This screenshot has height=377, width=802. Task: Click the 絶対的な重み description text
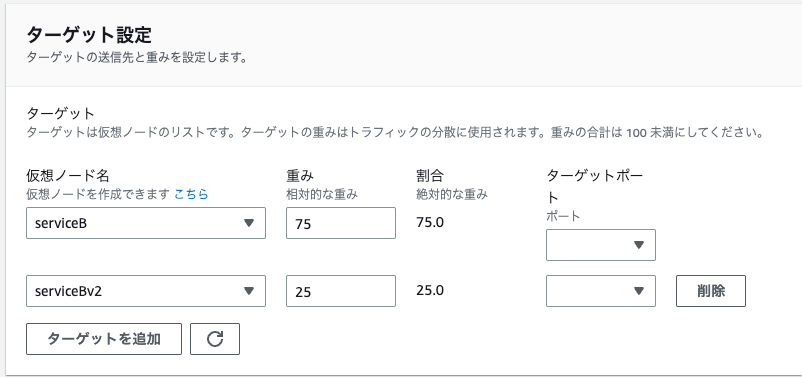pyautogui.click(x=452, y=194)
